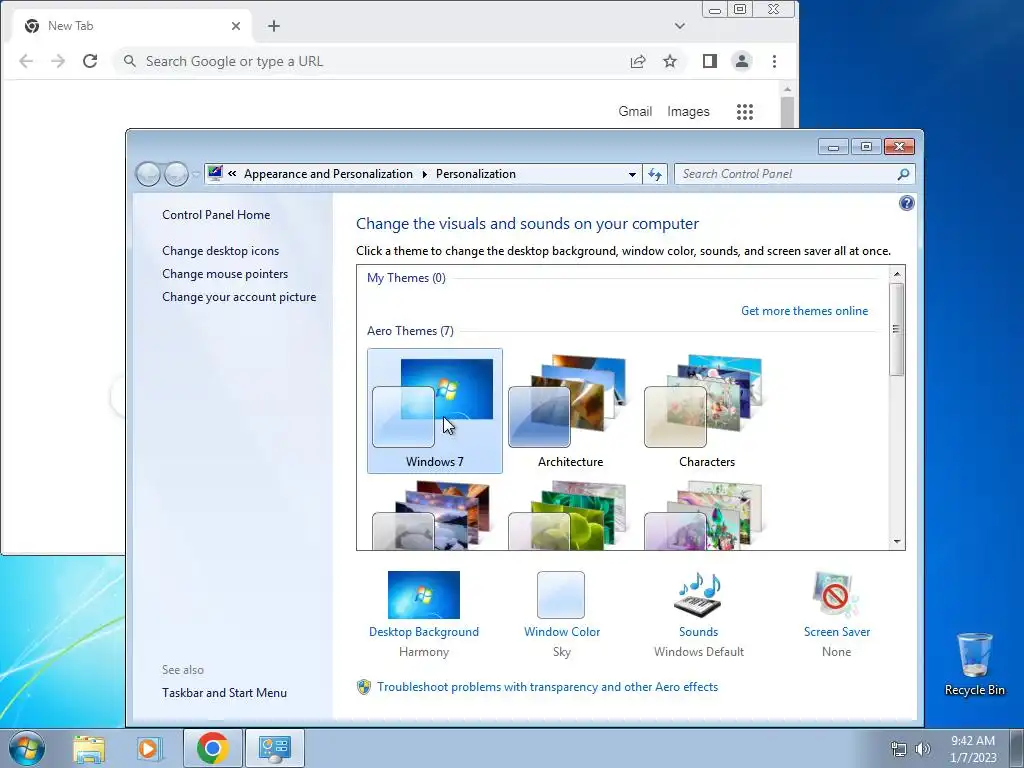The height and width of the screenshot is (768, 1024).
Task: Open the Sounds piano icon
Action: click(698, 594)
